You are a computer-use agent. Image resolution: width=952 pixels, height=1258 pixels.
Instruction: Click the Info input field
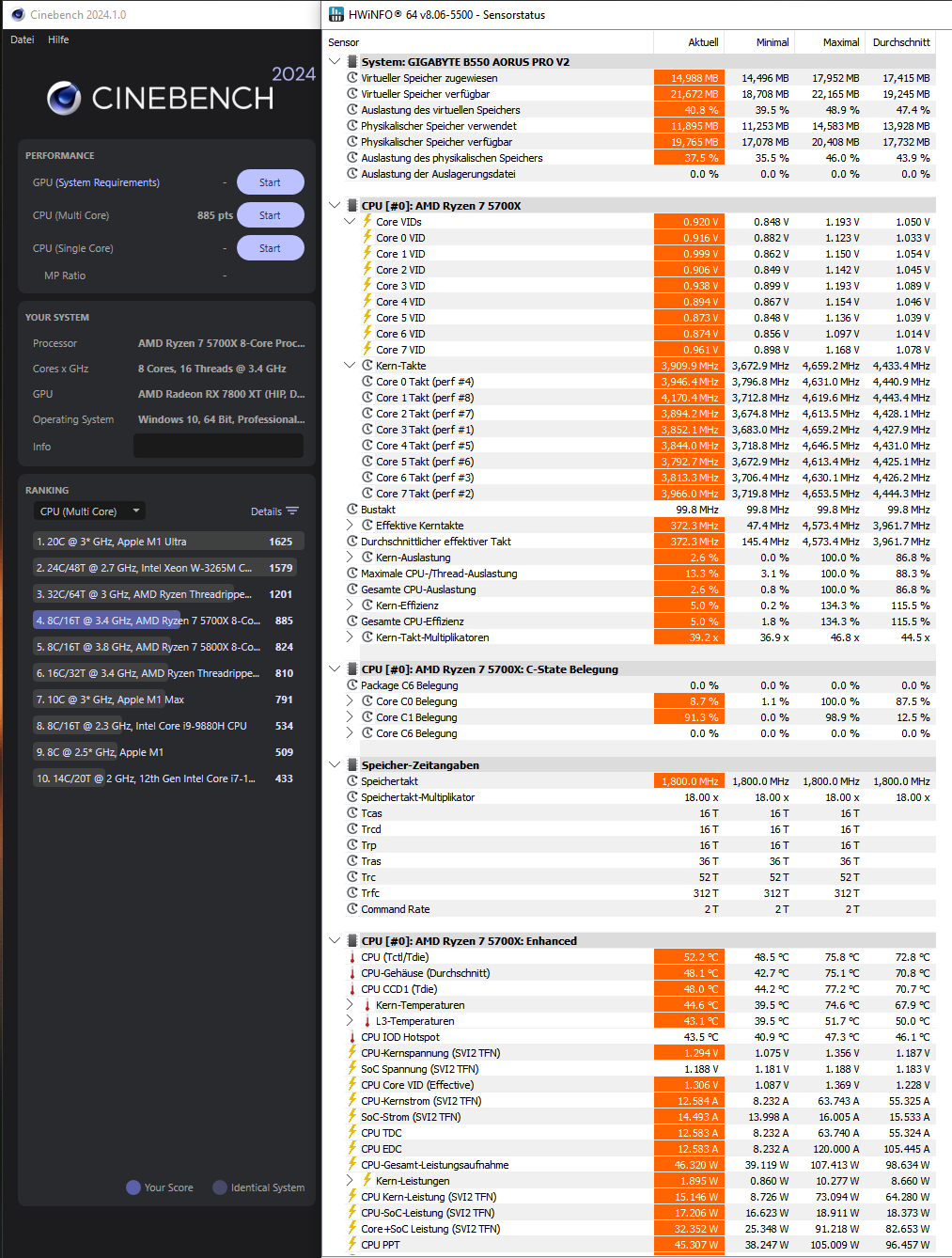click(218, 446)
